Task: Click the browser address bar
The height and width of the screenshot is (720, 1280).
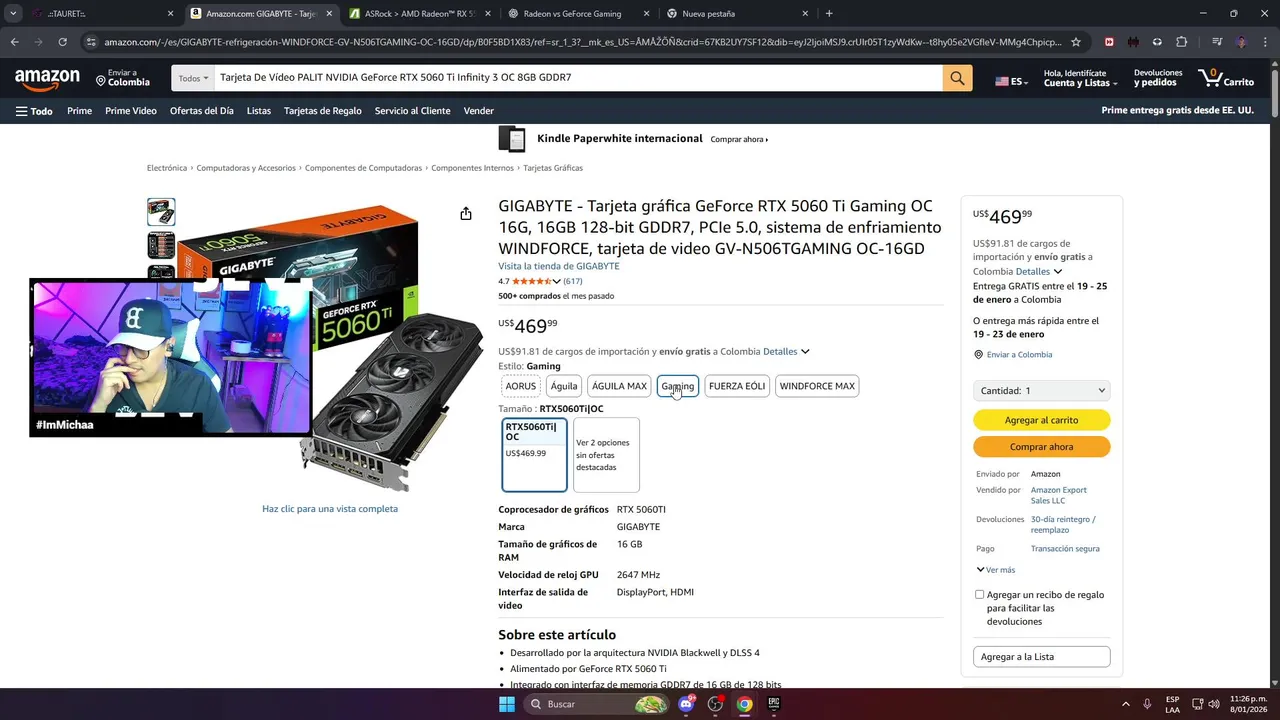Action: coord(582,42)
